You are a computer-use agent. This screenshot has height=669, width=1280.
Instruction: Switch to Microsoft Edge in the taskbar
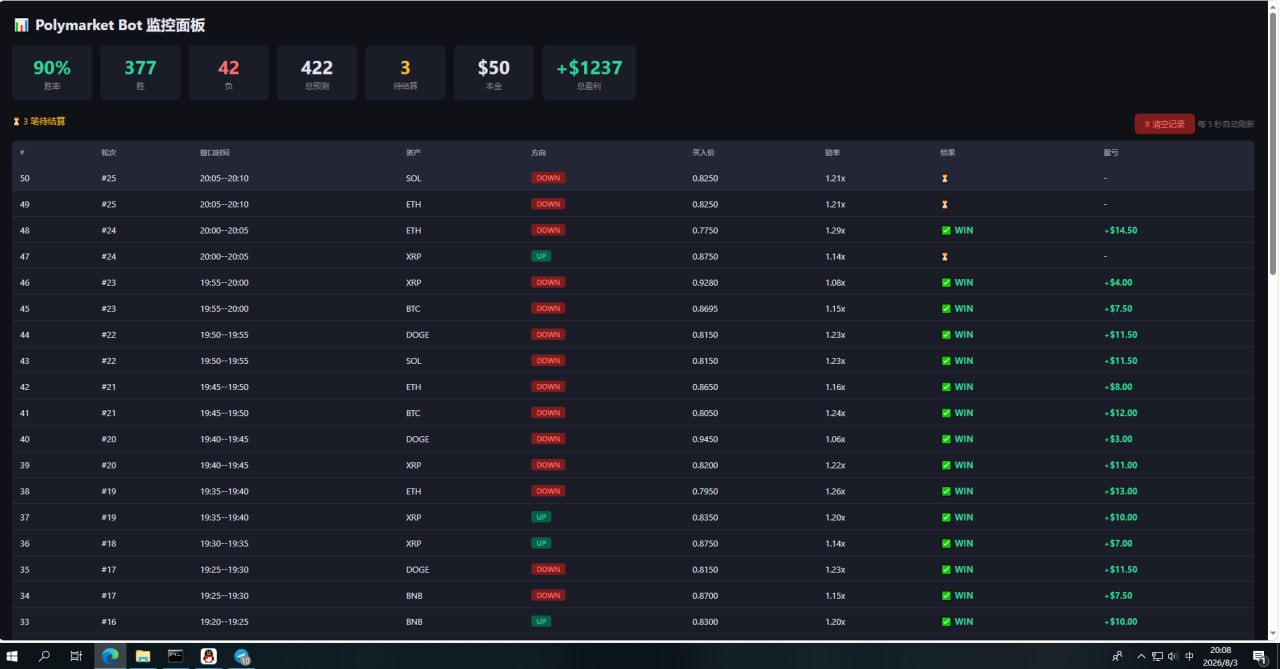tap(110, 656)
